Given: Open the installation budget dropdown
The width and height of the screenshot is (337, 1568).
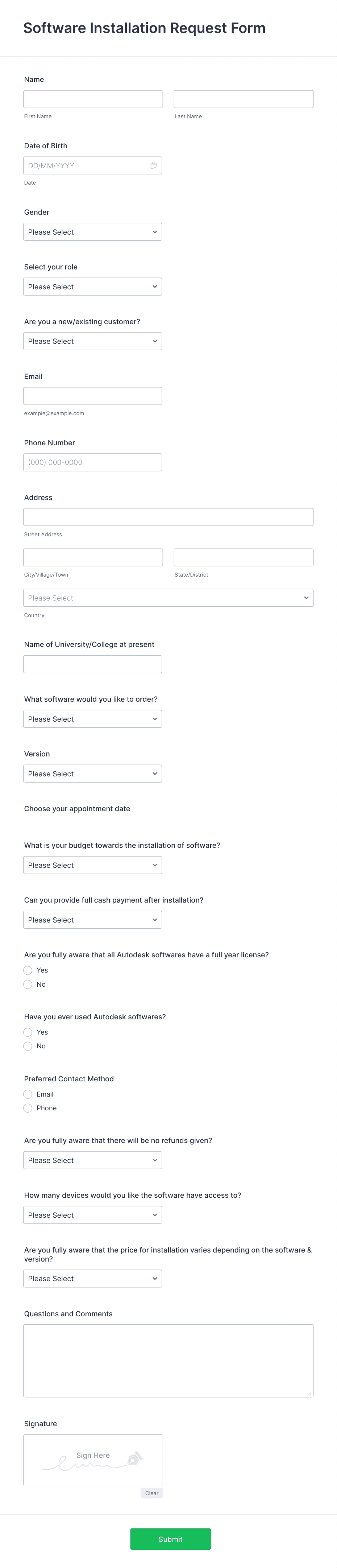Looking at the screenshot, I should (x=92, y=865).
